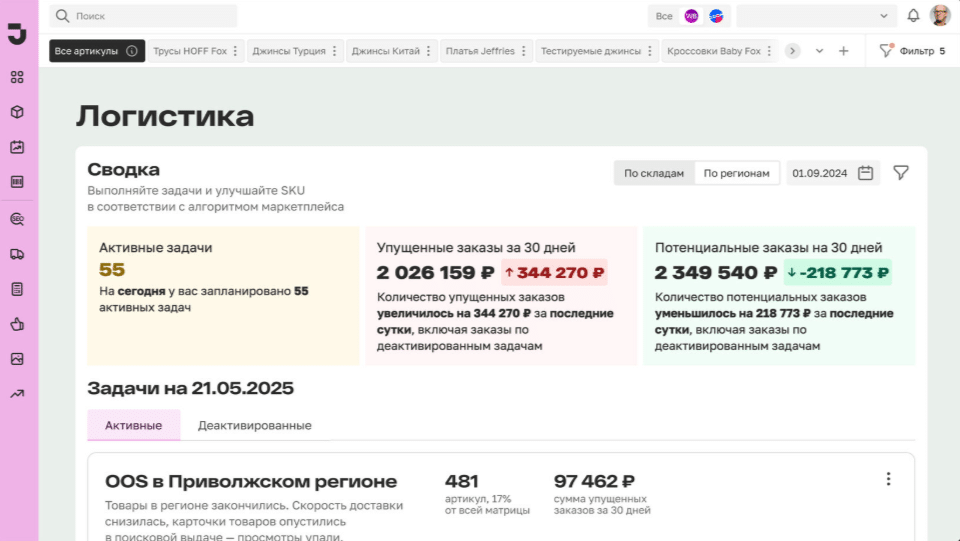Click the 'Активные задачи' card
Image resolution: width=960 pixels, height=541 pixels.
(x=223, y=296)
